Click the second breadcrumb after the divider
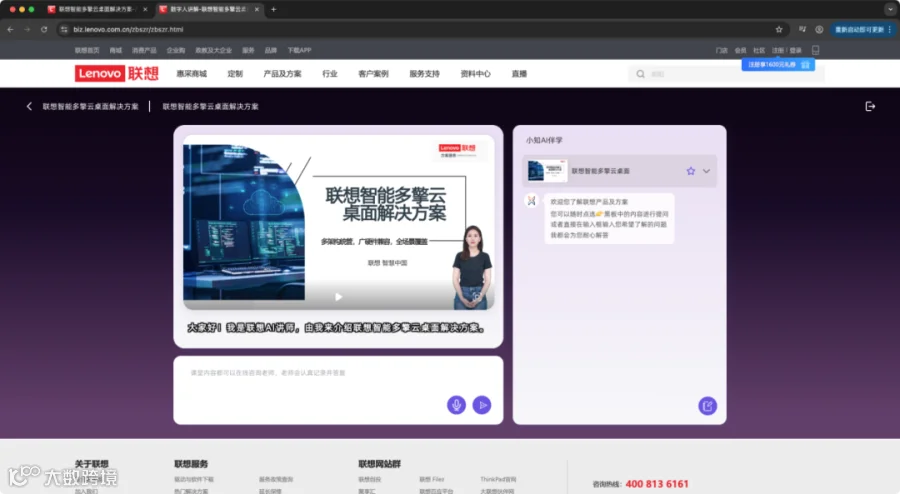 pos(210,106)
